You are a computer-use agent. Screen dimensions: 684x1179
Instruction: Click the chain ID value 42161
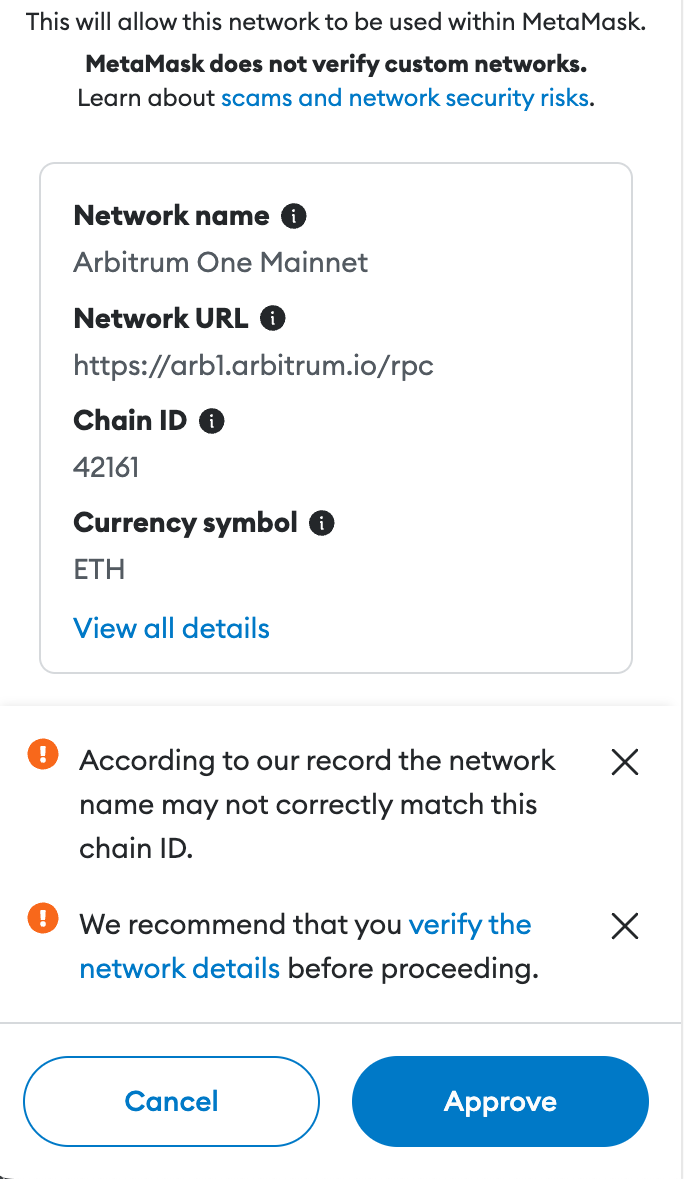pyautogui.click(x=106, y=468)
